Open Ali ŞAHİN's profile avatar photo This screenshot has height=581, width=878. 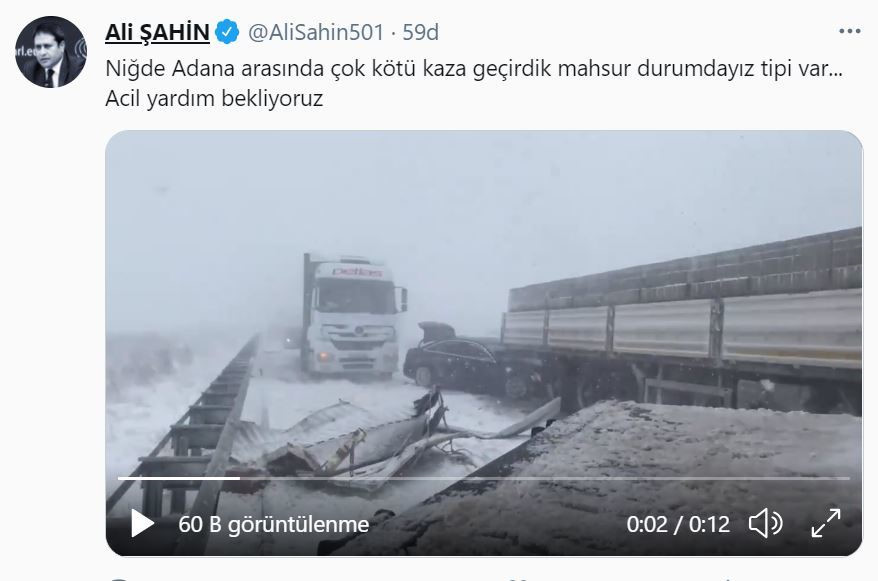[x=51, y=52]
